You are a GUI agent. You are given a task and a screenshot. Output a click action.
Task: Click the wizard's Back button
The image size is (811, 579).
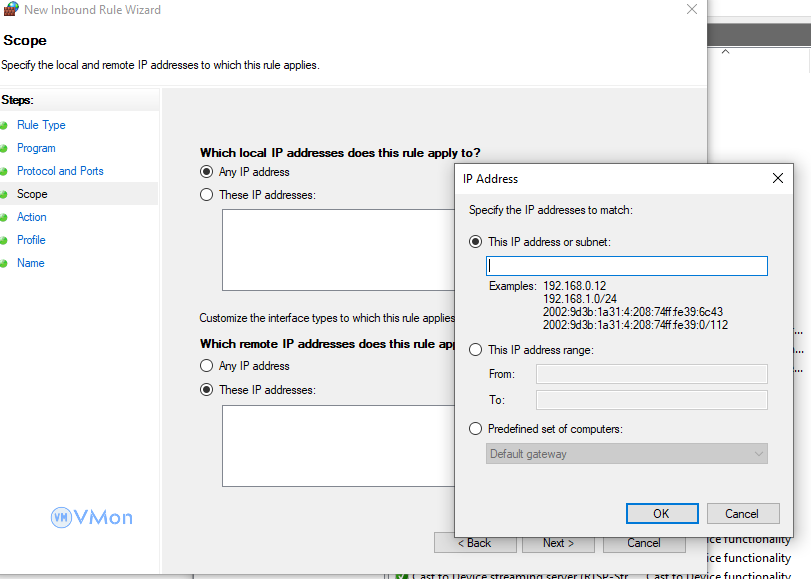(474, 543)
